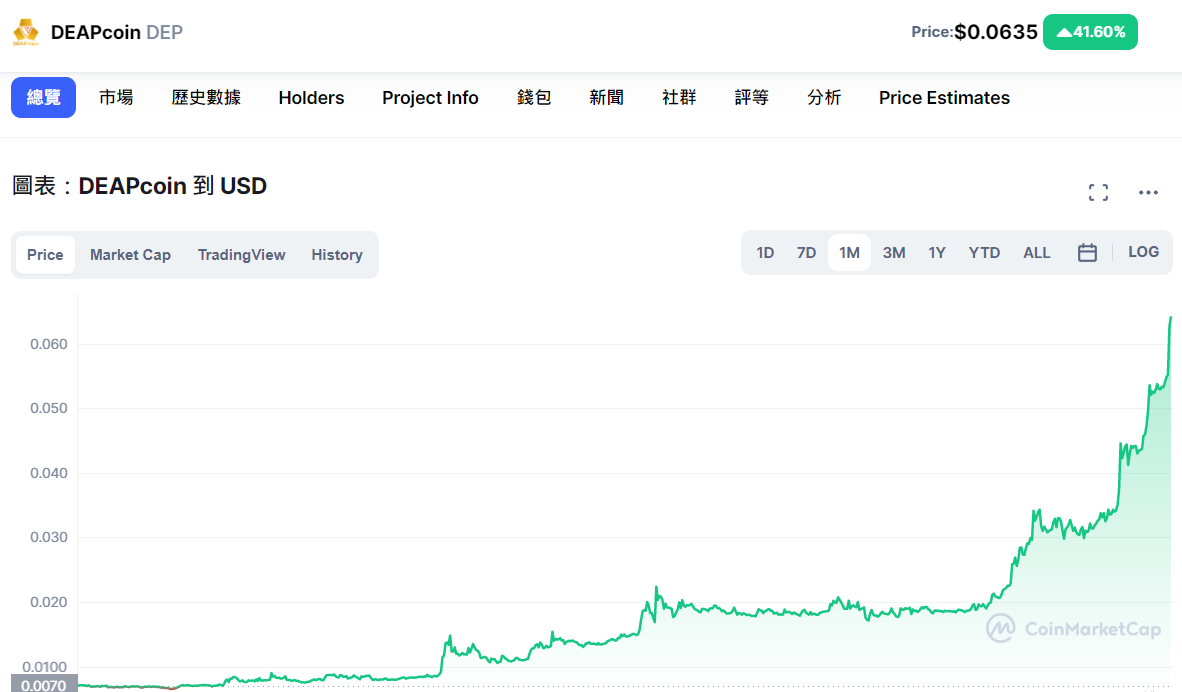Click the $0.0635 price value
The image size is (1182, 692).
coord(996,32)
